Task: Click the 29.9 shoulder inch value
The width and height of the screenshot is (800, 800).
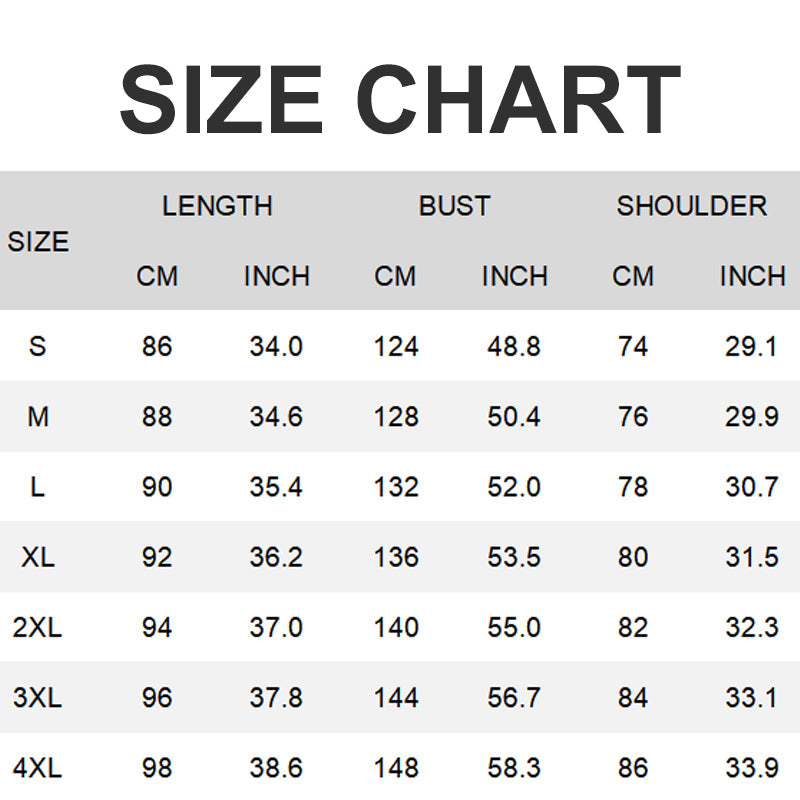Action: click(x=752, y=417)
